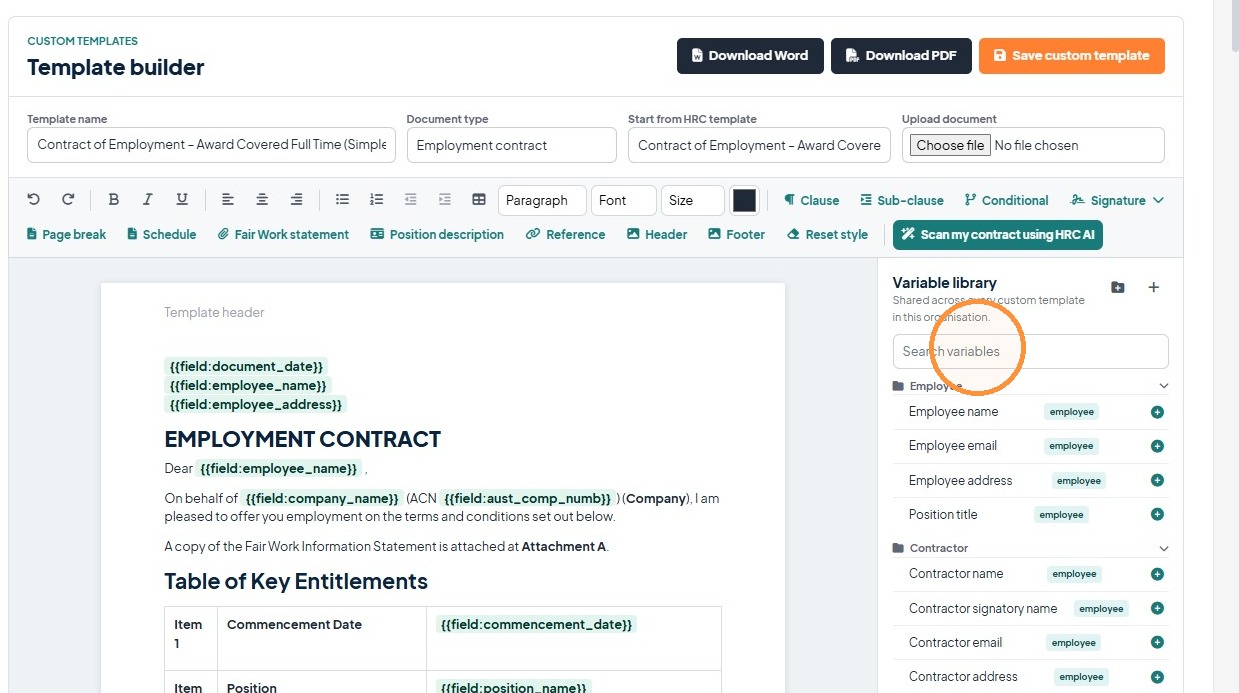Image resolution: width=1239 pixels, height=693 pixels.
Task: Open the Signature dropdown
Action: [1117, 200]
